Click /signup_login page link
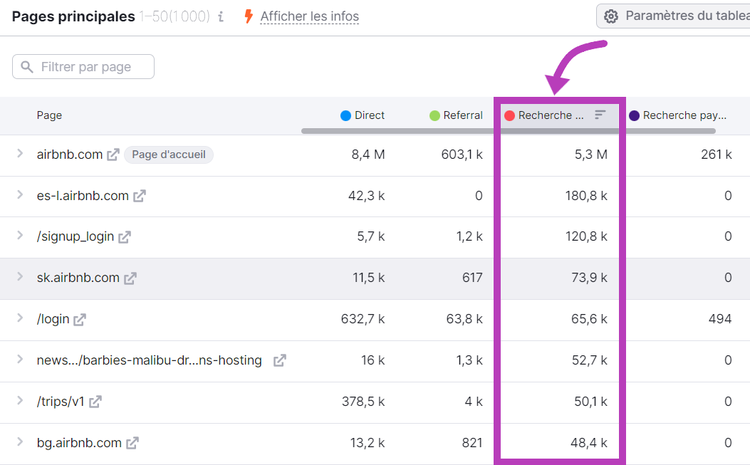This screenshot has width=750, height=465. [x=76, y=237]
